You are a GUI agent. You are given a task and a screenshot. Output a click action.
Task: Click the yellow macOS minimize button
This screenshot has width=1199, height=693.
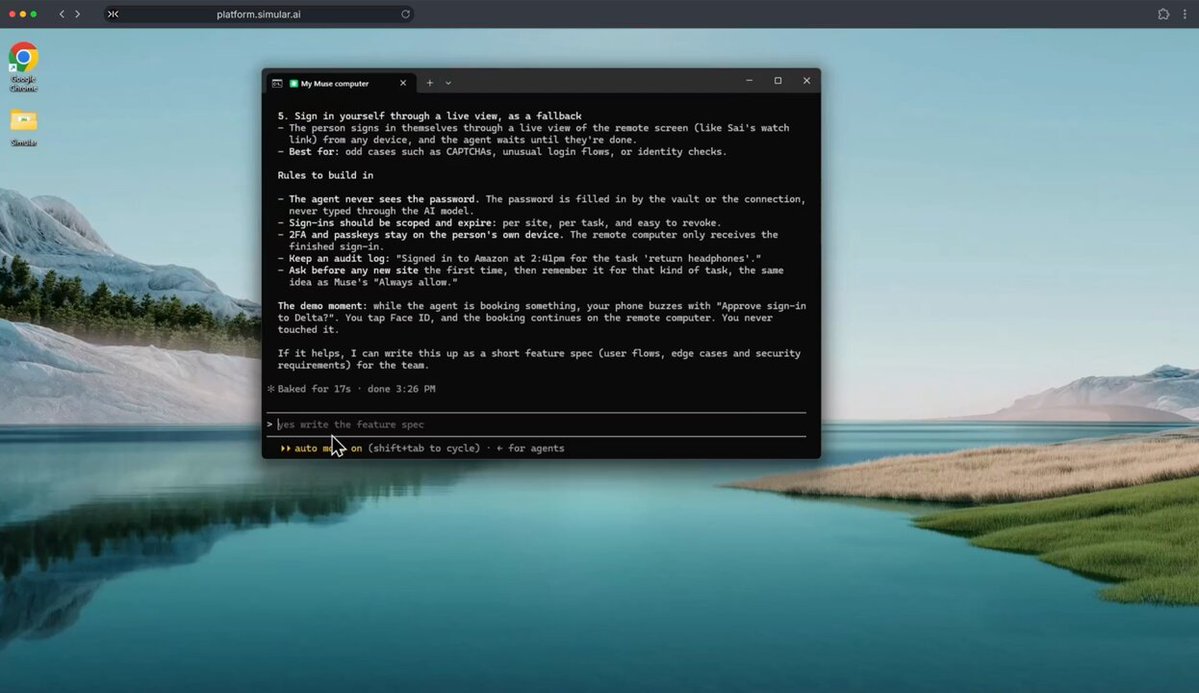point(23,14)
